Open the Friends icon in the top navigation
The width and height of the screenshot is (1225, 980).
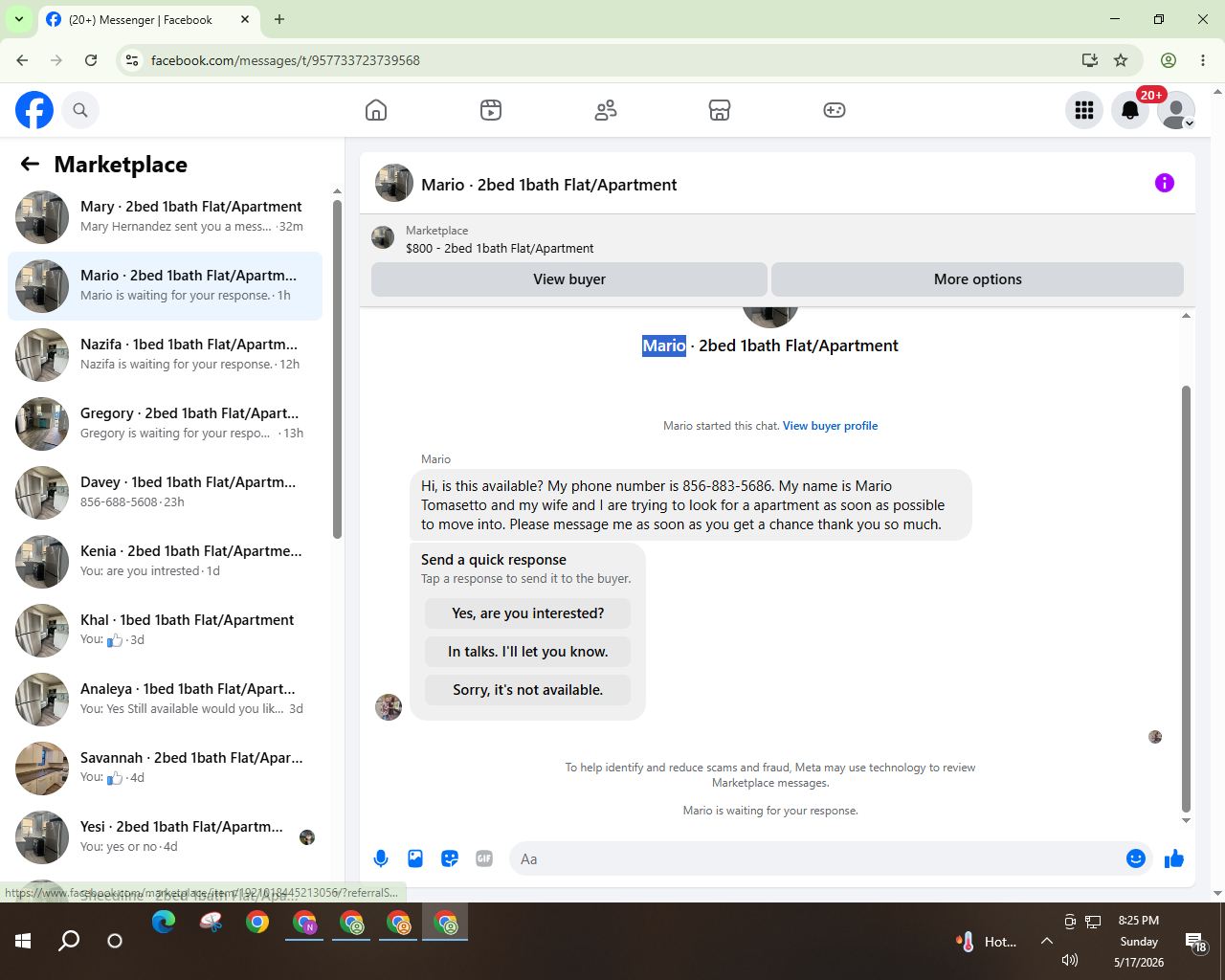point(606,110)
